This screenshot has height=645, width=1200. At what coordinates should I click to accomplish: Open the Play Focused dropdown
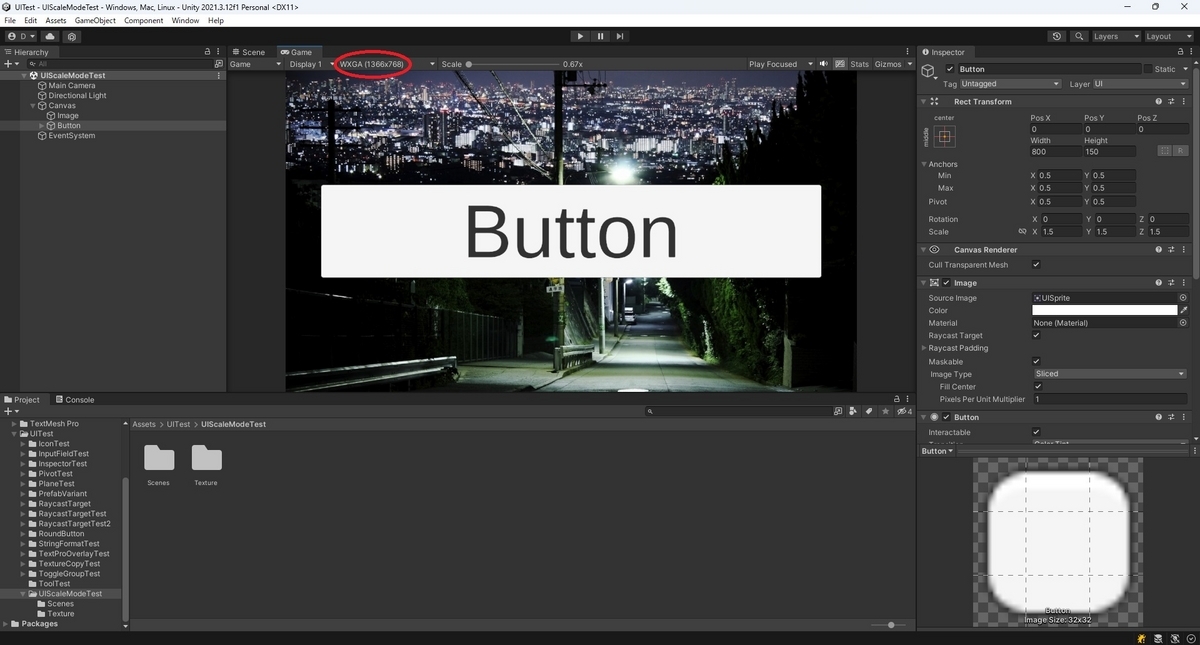pyautogui.click(x=780, y=64)
